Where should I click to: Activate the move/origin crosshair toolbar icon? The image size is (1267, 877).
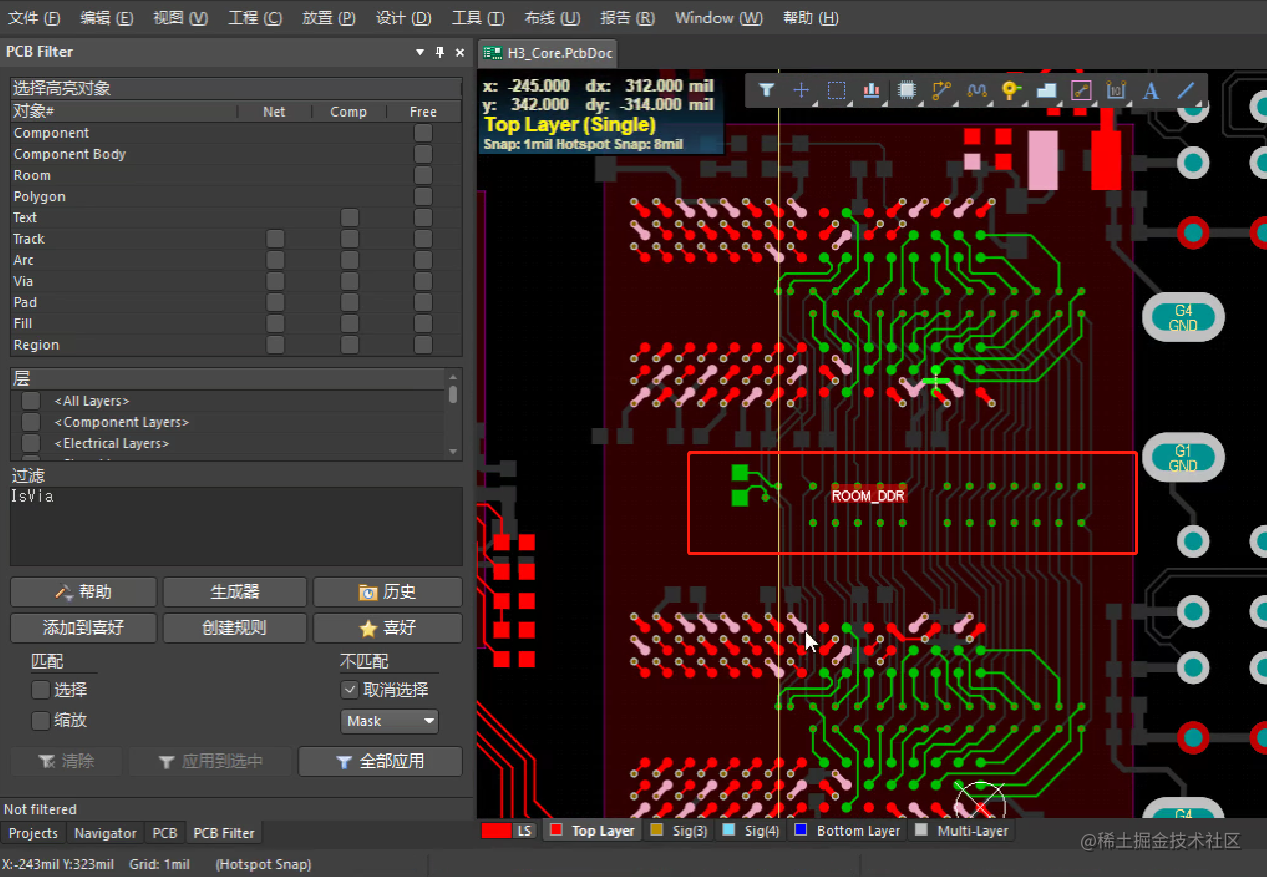801,90
